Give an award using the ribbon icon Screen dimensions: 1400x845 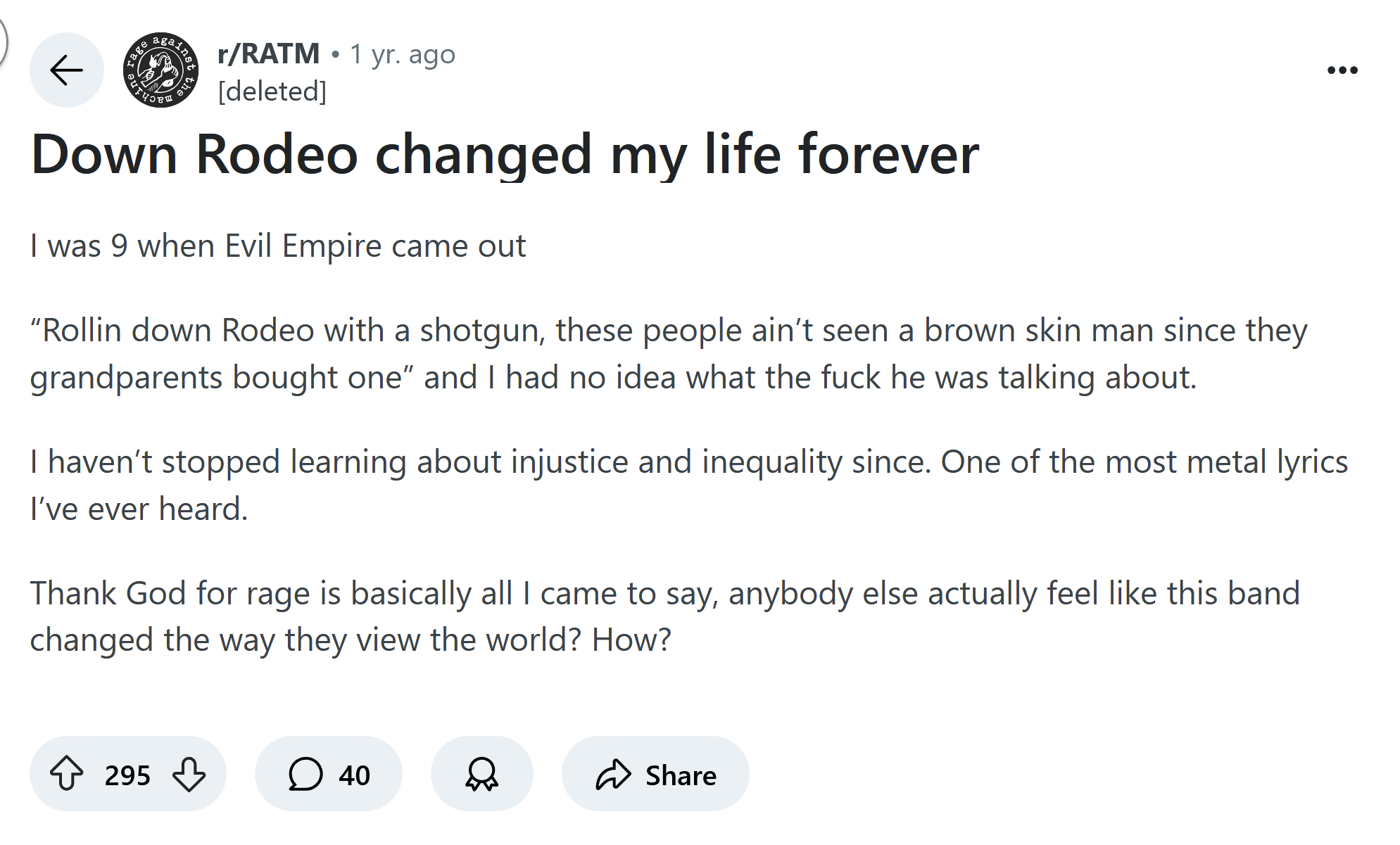[x=482, y=774]
